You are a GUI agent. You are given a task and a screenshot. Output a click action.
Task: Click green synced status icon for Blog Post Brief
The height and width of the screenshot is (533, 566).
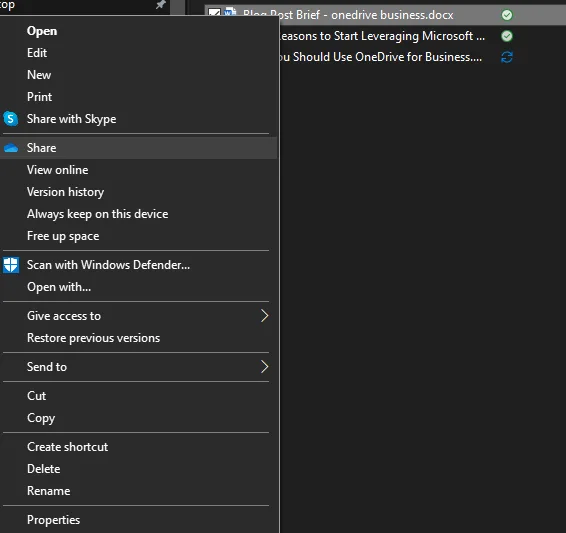pyautogui.click(x=507, y=15)
